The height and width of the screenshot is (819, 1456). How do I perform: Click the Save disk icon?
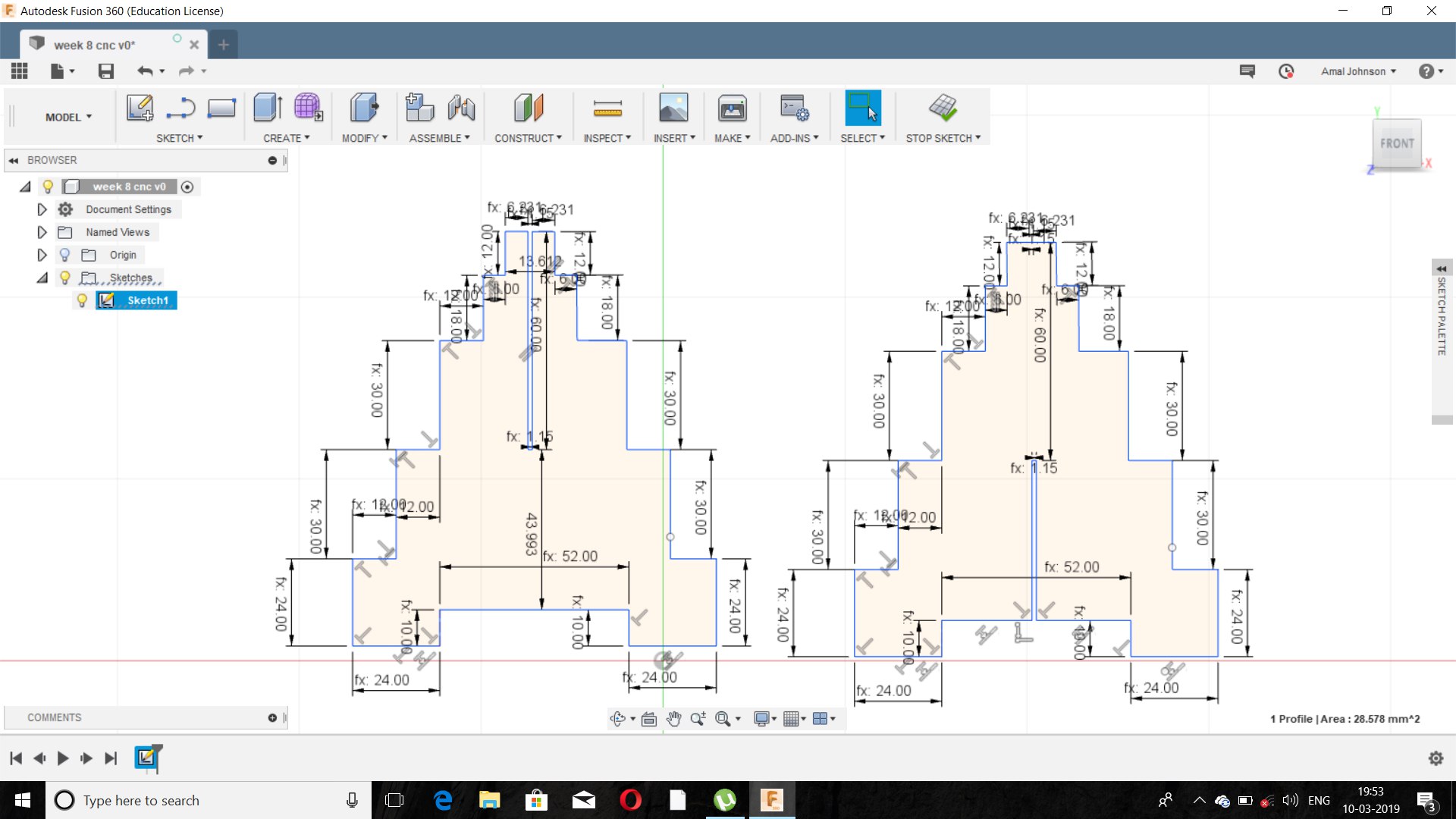(x=106, y=71)
